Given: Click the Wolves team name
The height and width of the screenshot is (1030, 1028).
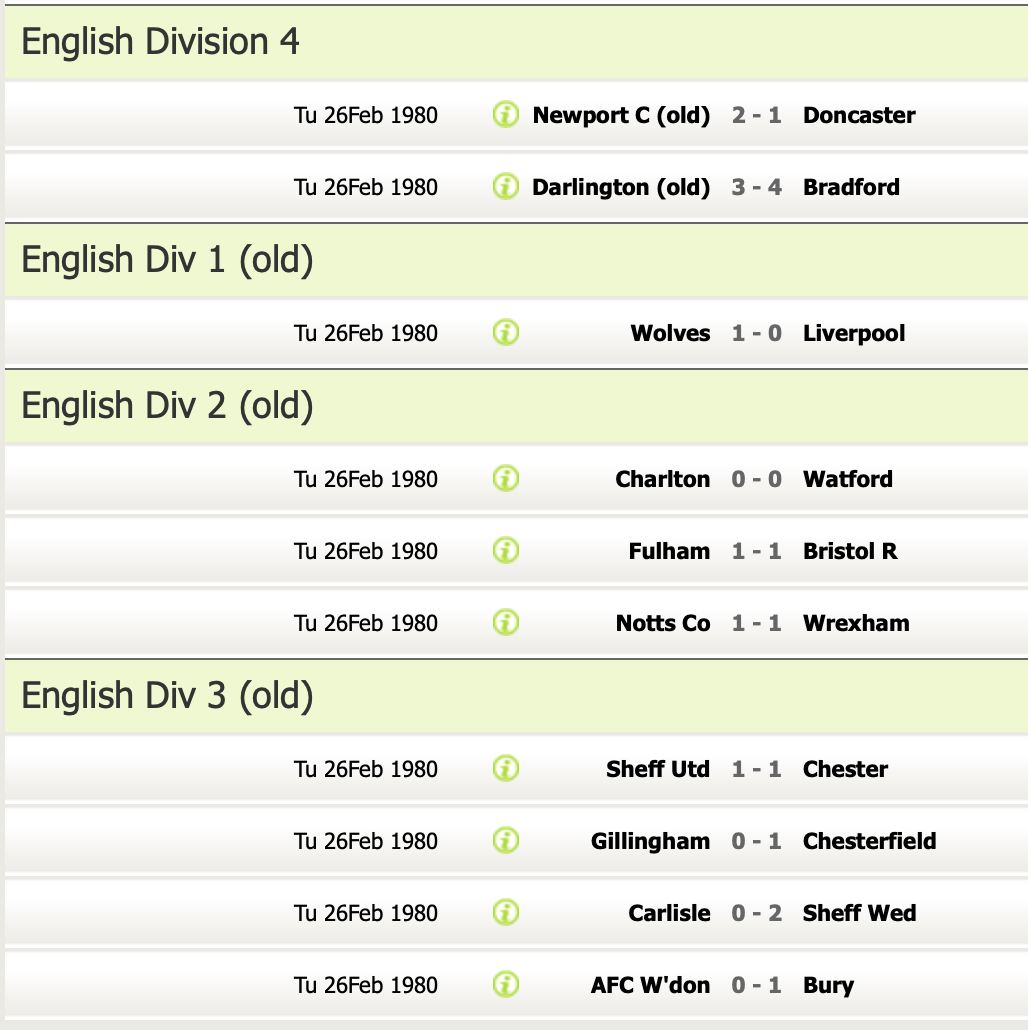Looking at the screenshot, I should coord(670,333).
